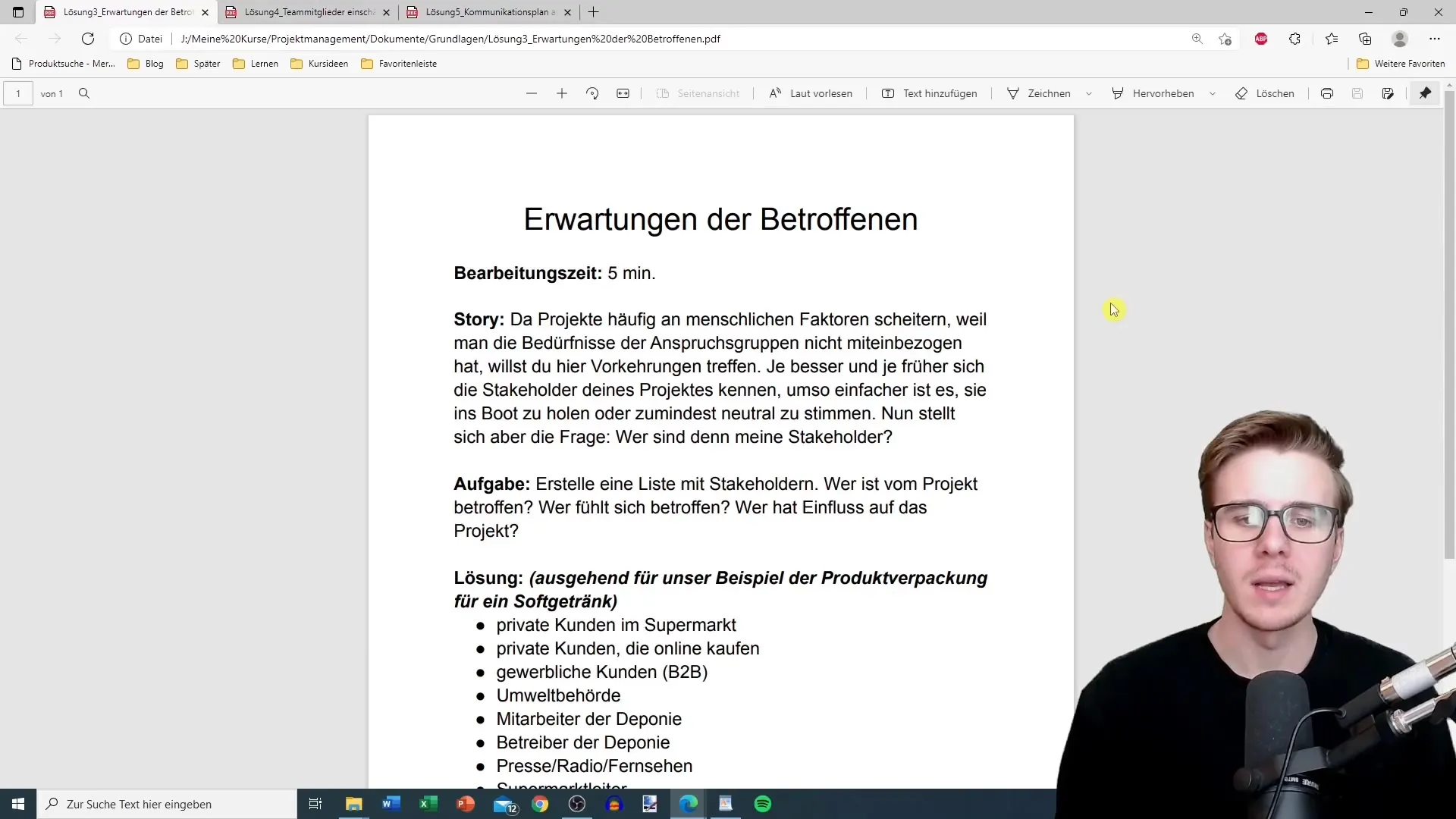The width and height of the screenshot is (1456, 819).
Task: Expand the Zeichnen dropdown arrow
Action: click(x=1089, y=93)
